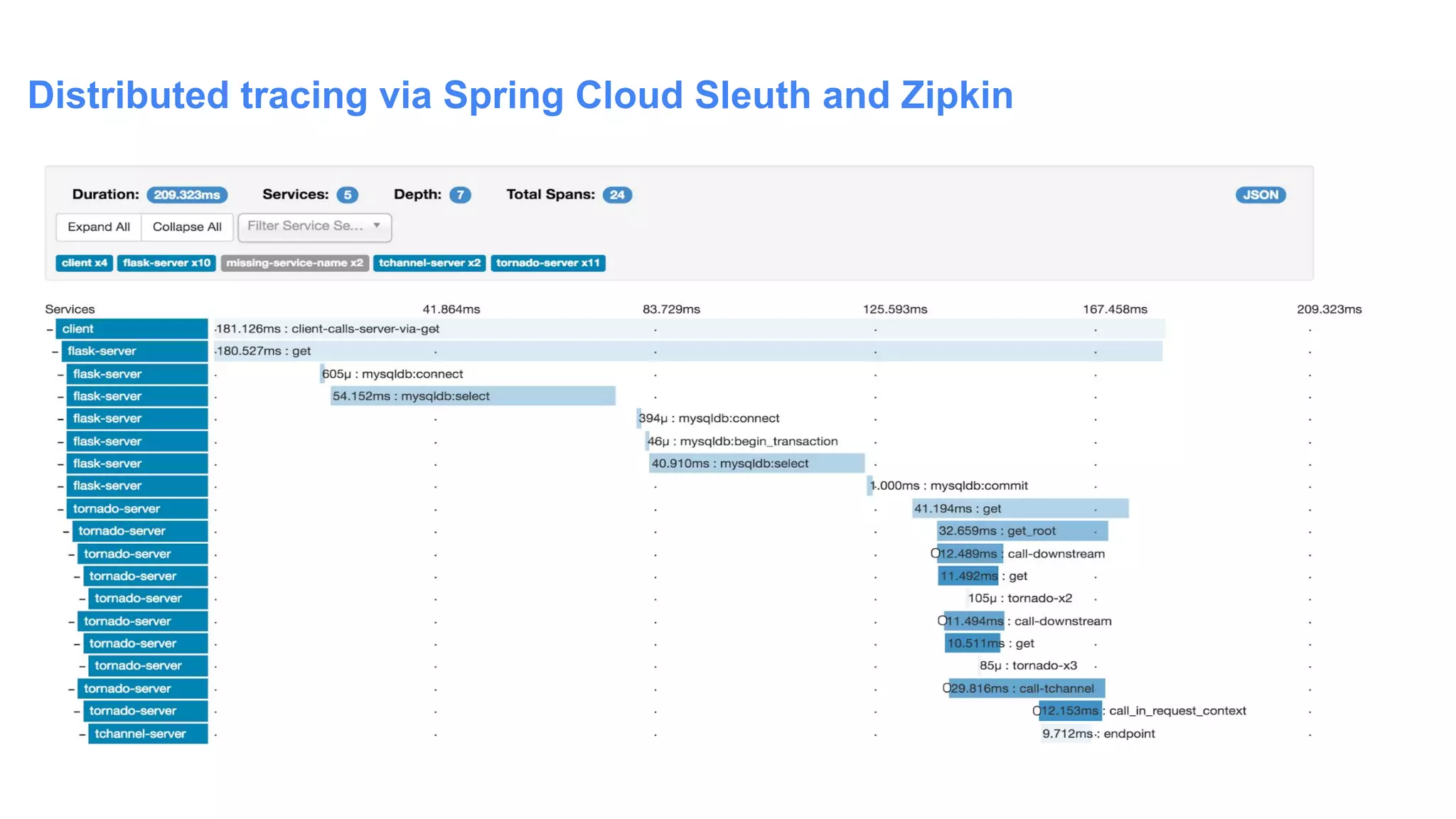This screenshot has height=819, width=1456.
Task: Open the 394µ mysqldb:connect span
Action: click(709, 419)
